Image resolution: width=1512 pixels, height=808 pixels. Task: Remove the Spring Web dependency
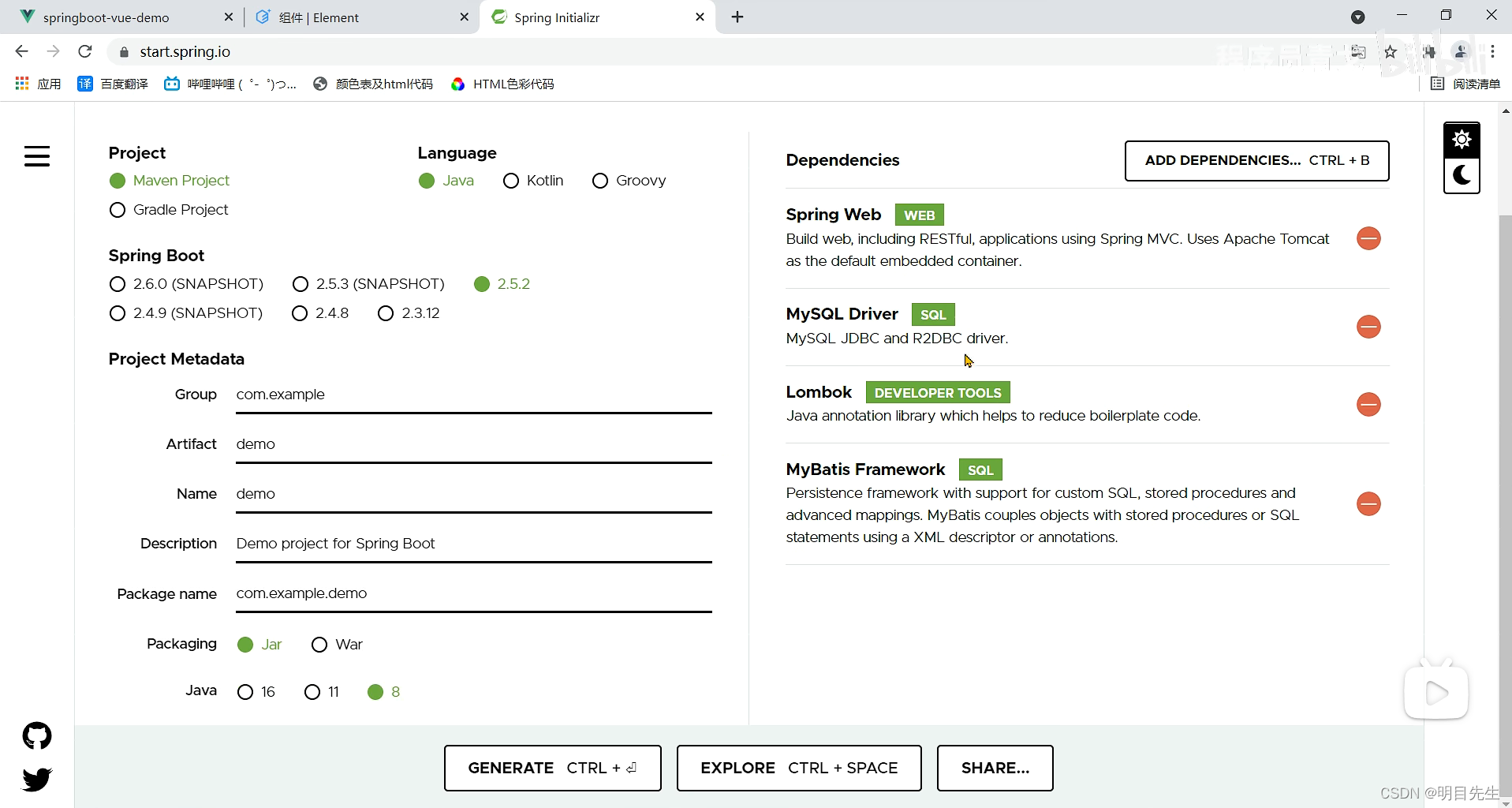(x=1368, y=238)
